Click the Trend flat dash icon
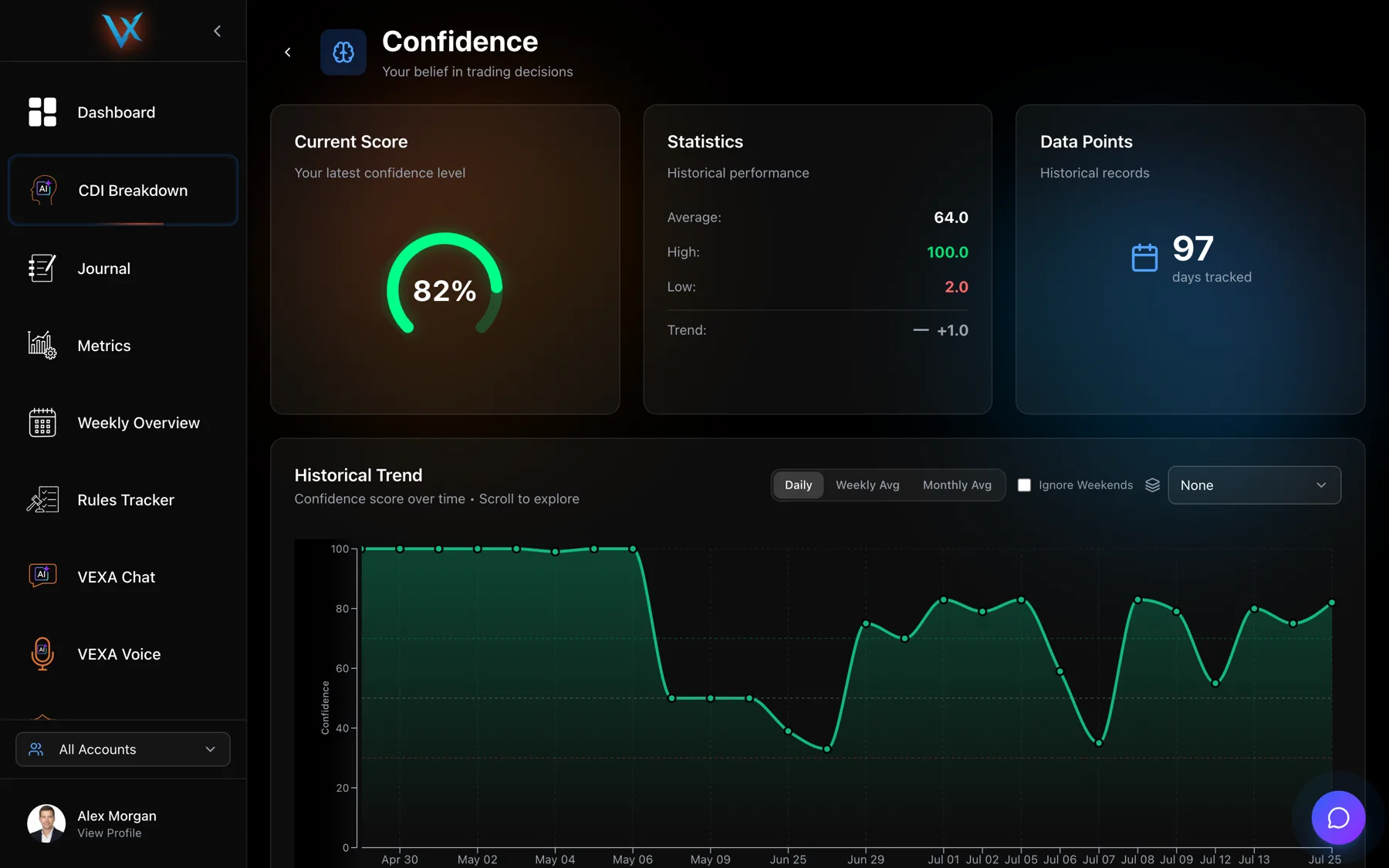Image resolution: width=1389 pixels, height=868 pixels. click(921, 330)
